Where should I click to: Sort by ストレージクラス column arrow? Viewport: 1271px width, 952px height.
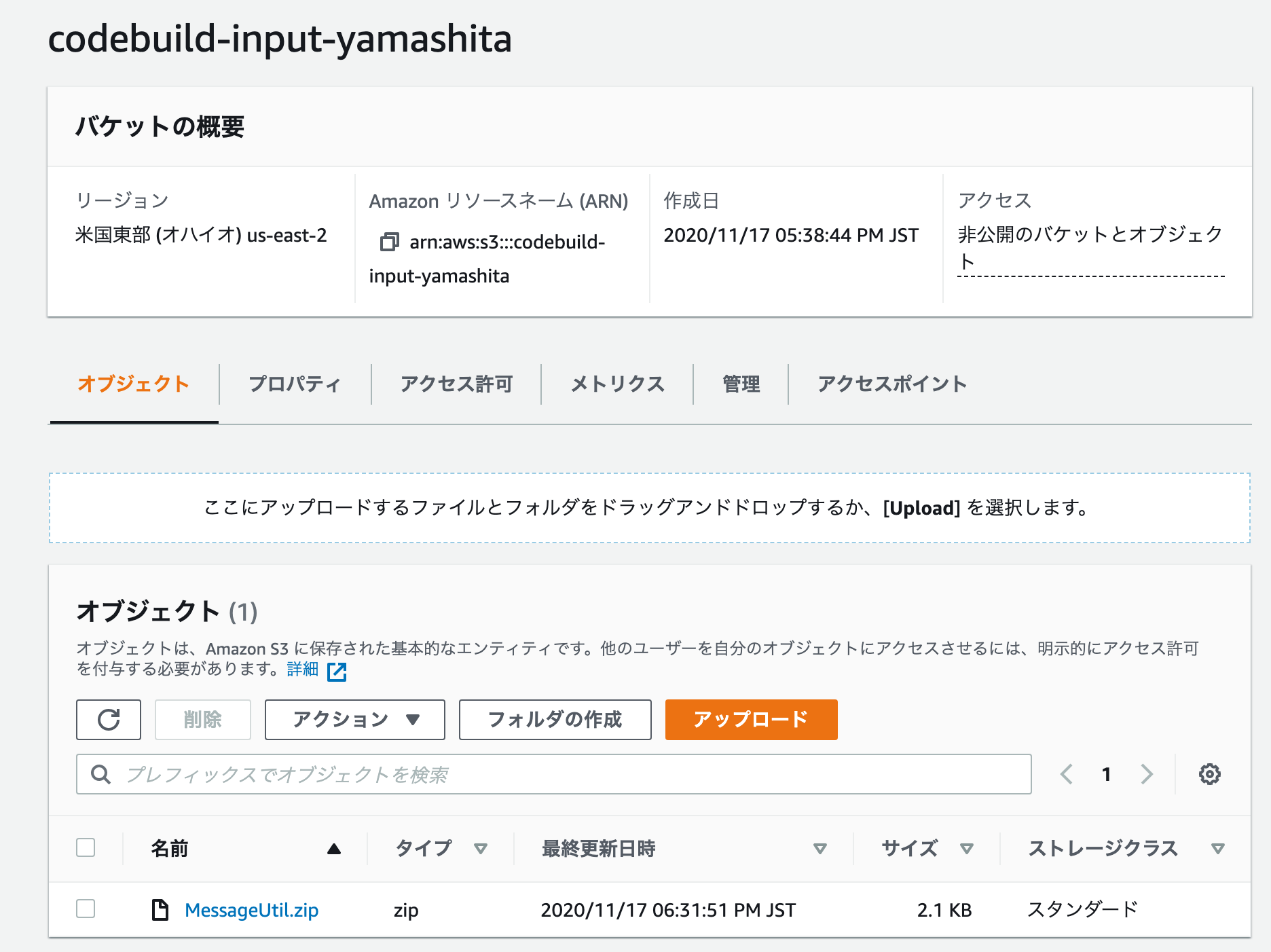point(1218,849)
